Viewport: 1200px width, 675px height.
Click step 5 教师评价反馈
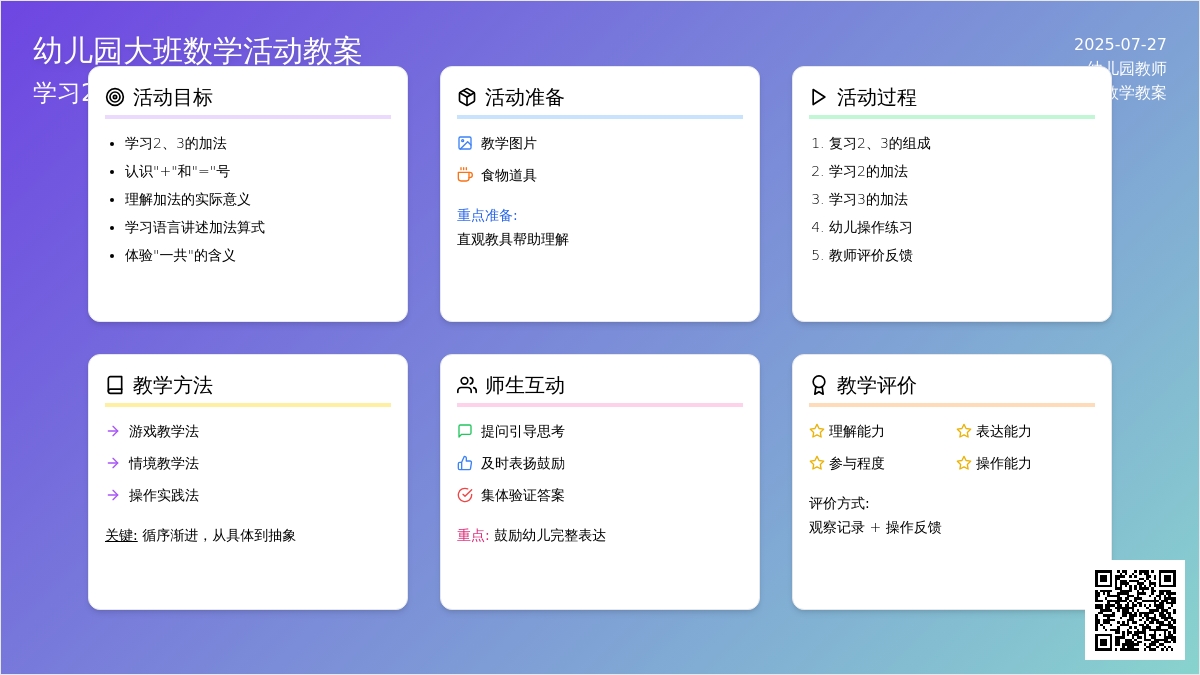(x=871, y=255)
